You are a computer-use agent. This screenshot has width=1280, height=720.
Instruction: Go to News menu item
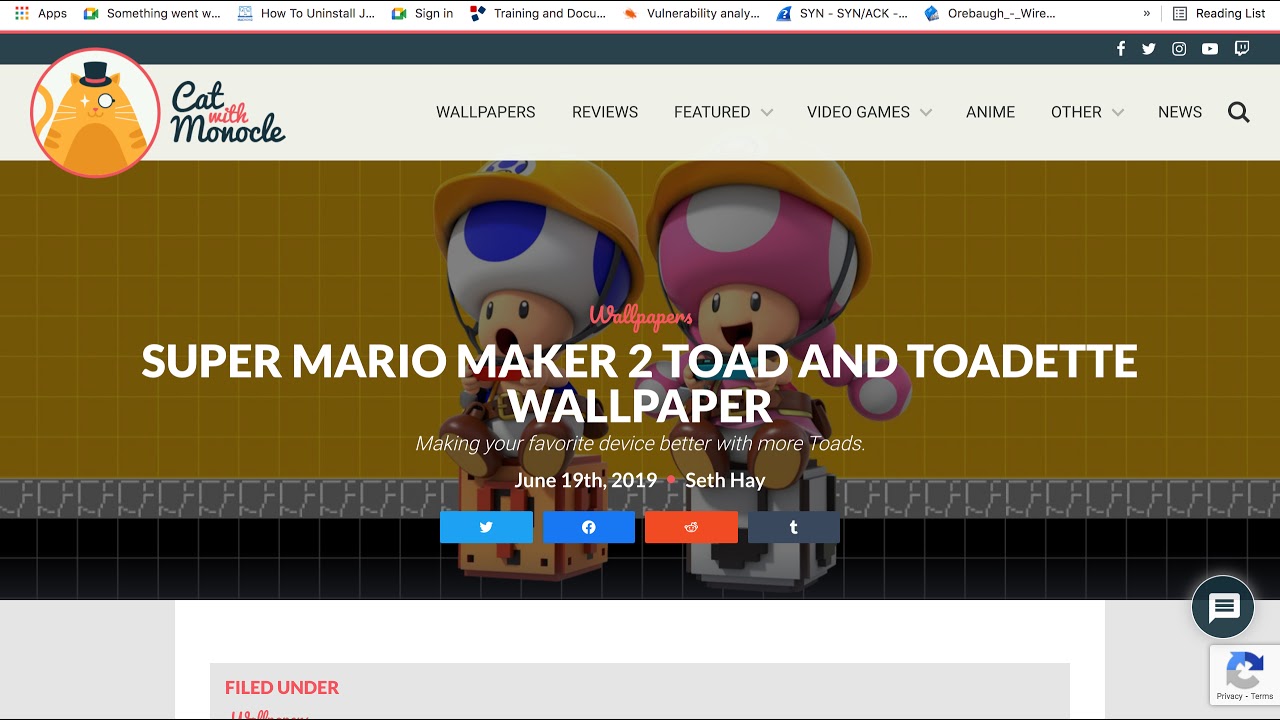[x=1180, y=112]
